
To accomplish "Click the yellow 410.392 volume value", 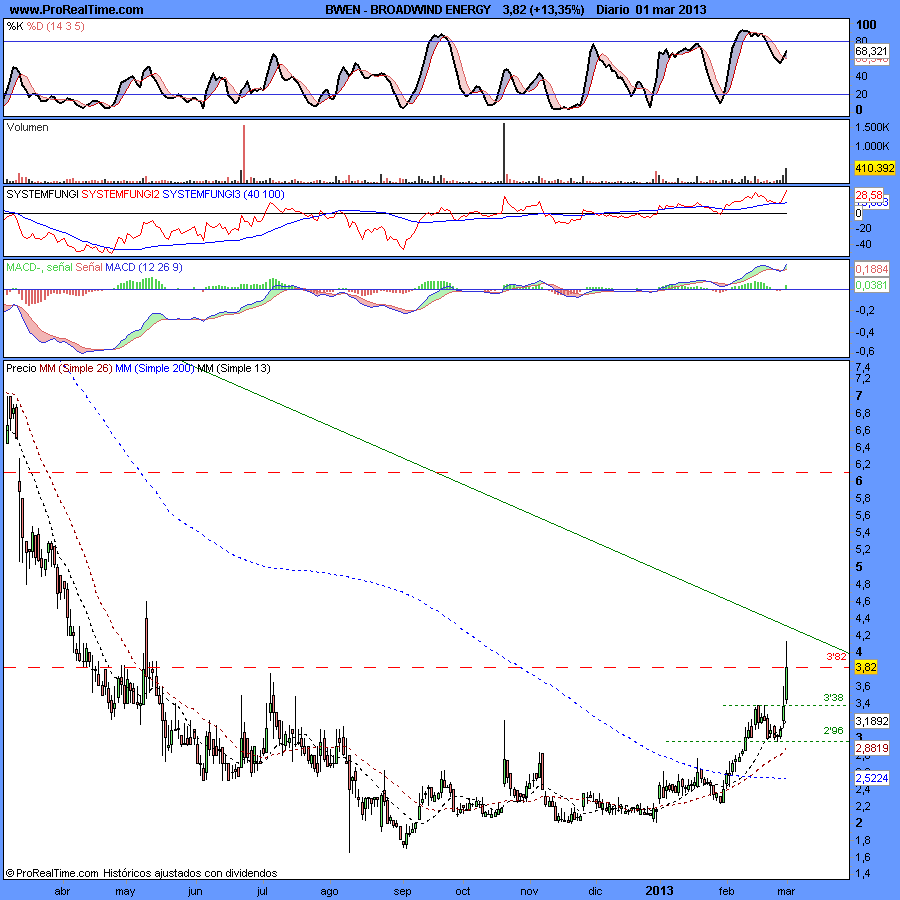I will click(x=874, y=168).
